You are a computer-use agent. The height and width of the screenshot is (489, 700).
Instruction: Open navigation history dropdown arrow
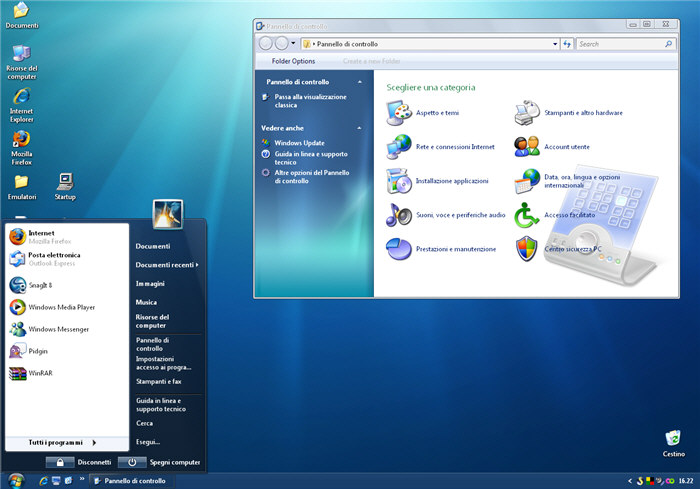click(293, 43)
